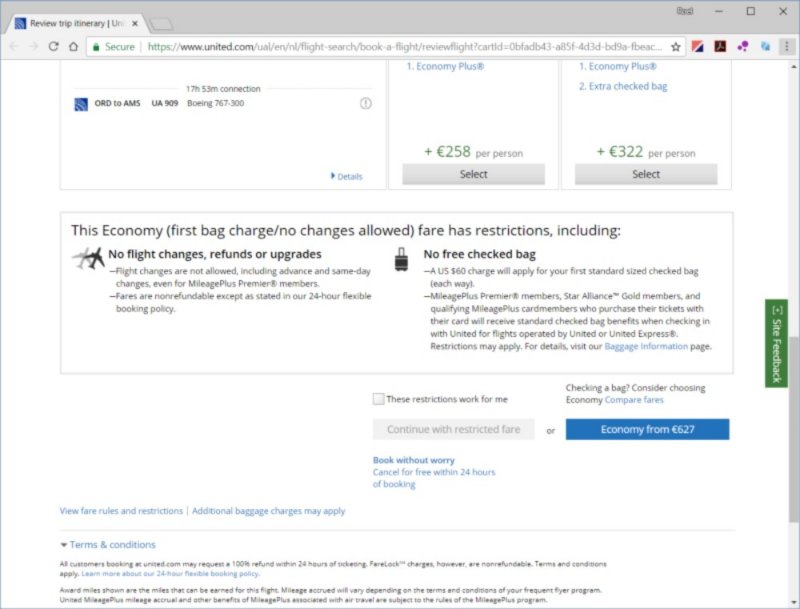Click the address bar URL field
This screenshot has height=609, width=800.
(x=400, y=46)
